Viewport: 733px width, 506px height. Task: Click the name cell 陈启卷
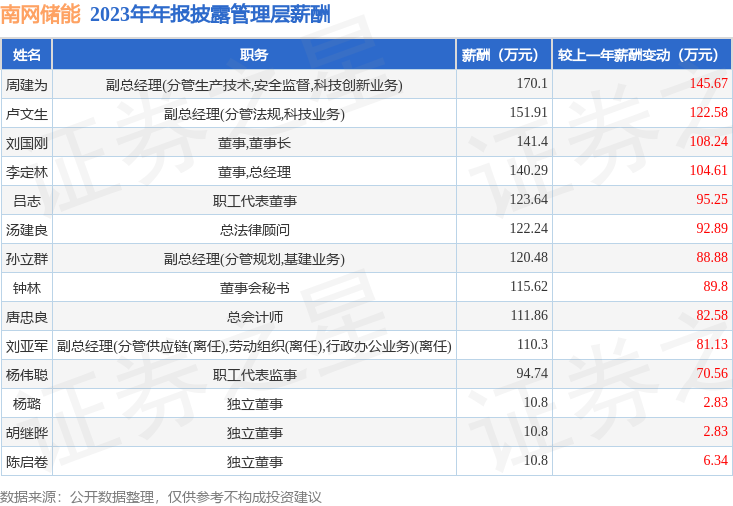(27, 462)
